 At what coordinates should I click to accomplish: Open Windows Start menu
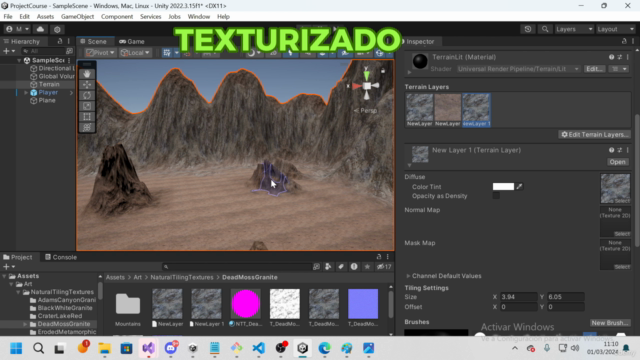coord(16,348)
